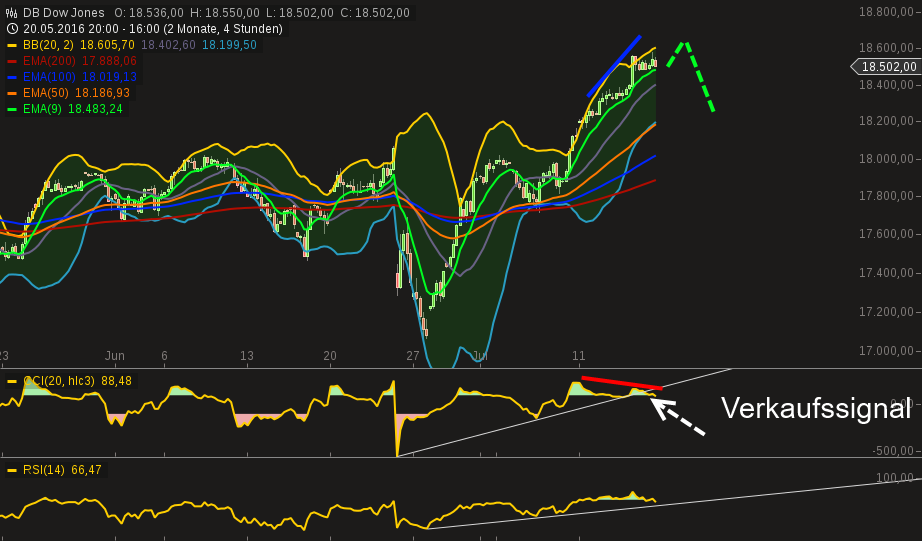Click the Jun label on the time axis
Screen dimensions: 922x541
click(x=115, y=356)
